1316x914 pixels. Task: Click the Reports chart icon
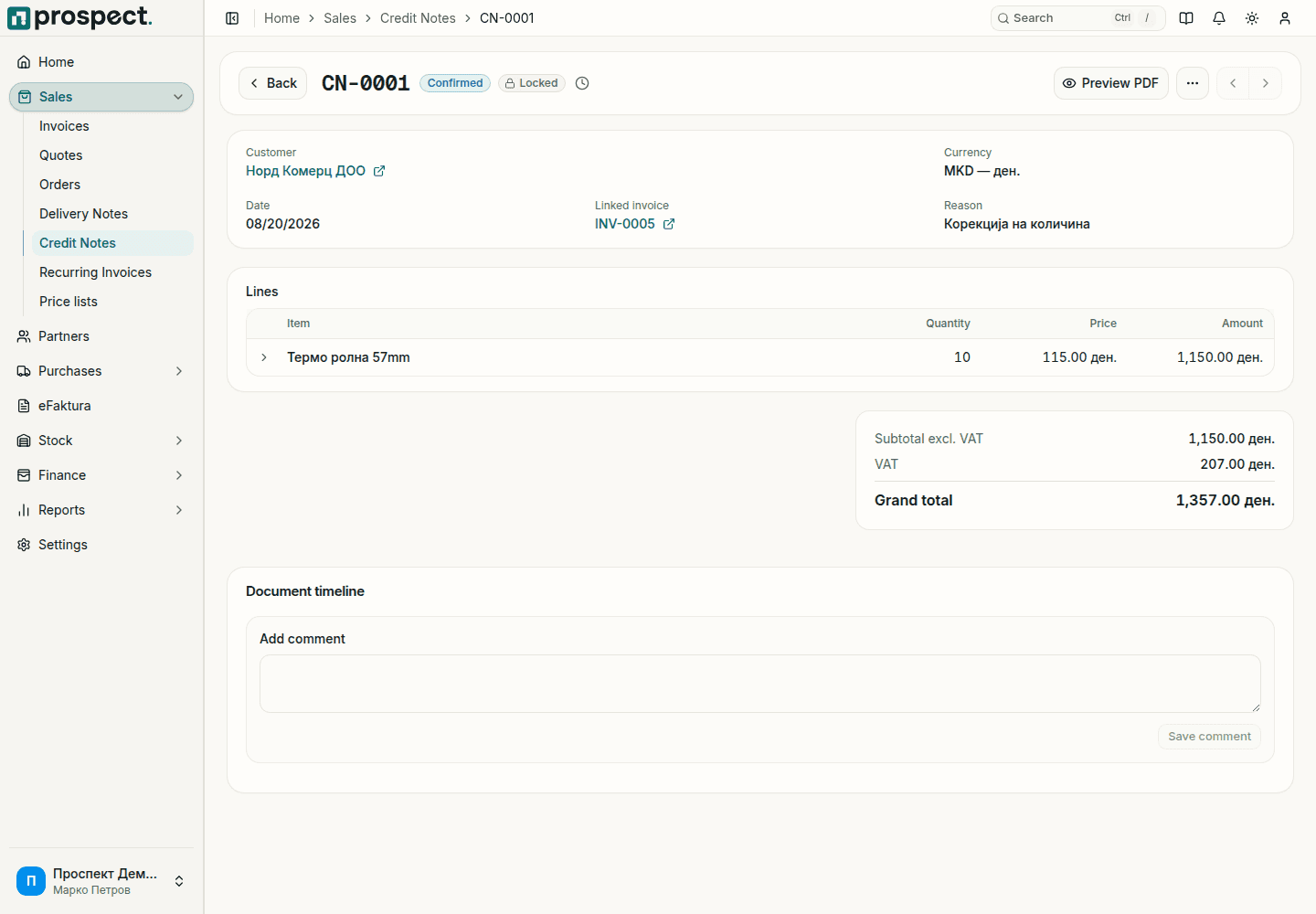(x=24, y=510)
